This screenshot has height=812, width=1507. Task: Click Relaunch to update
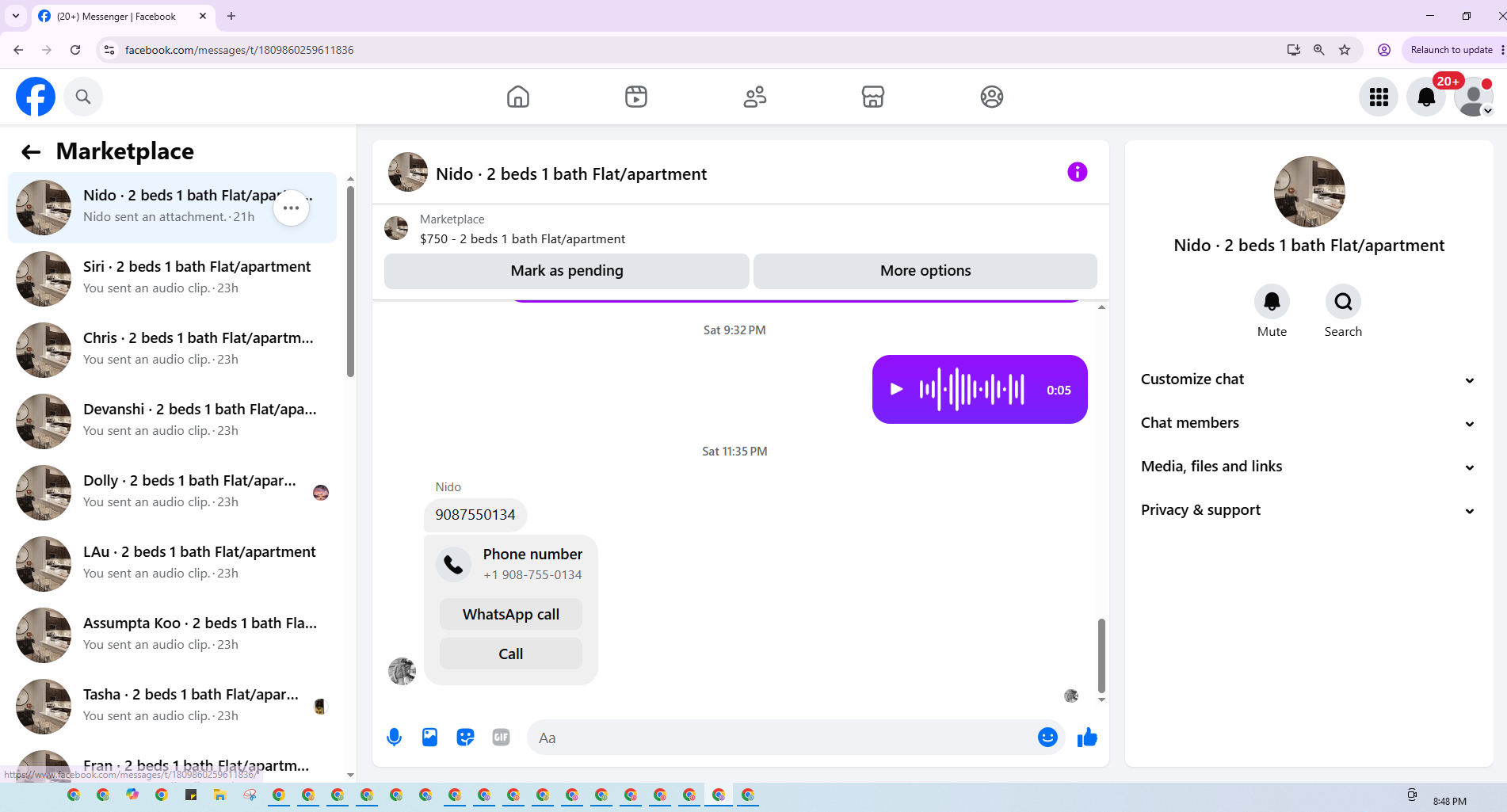(x=1452, y=50)
